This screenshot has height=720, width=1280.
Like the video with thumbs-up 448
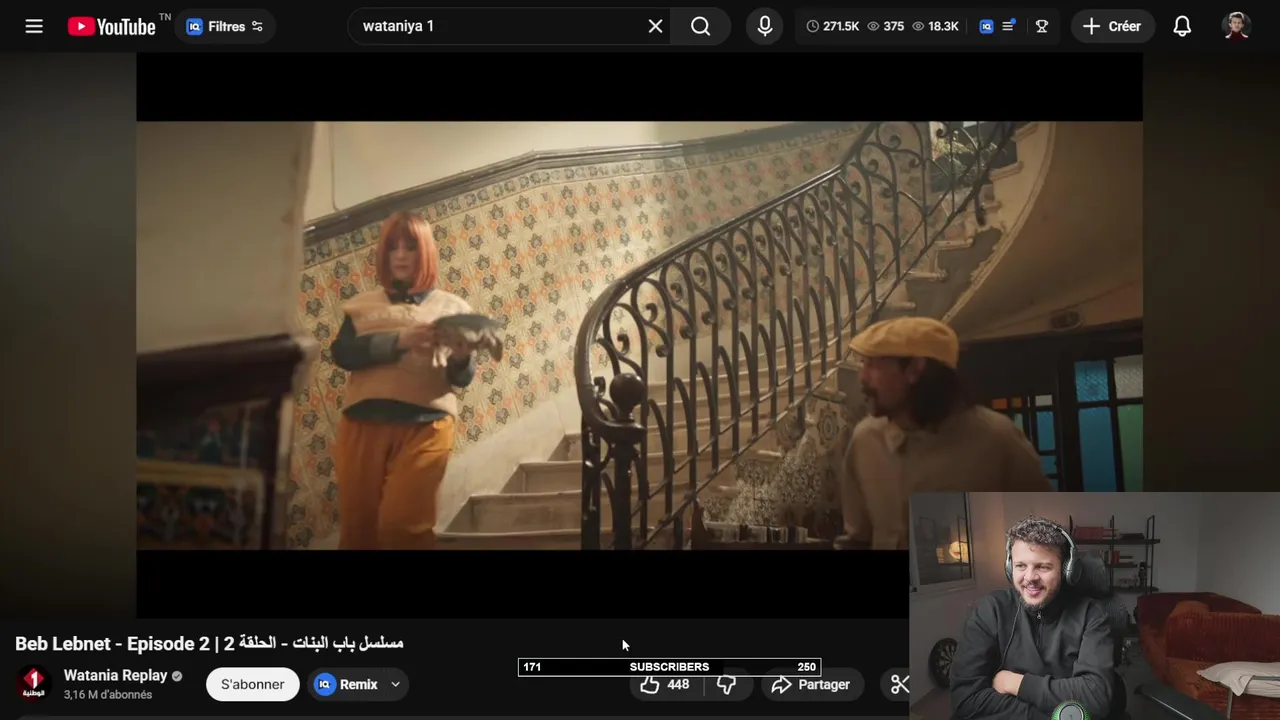667,685
